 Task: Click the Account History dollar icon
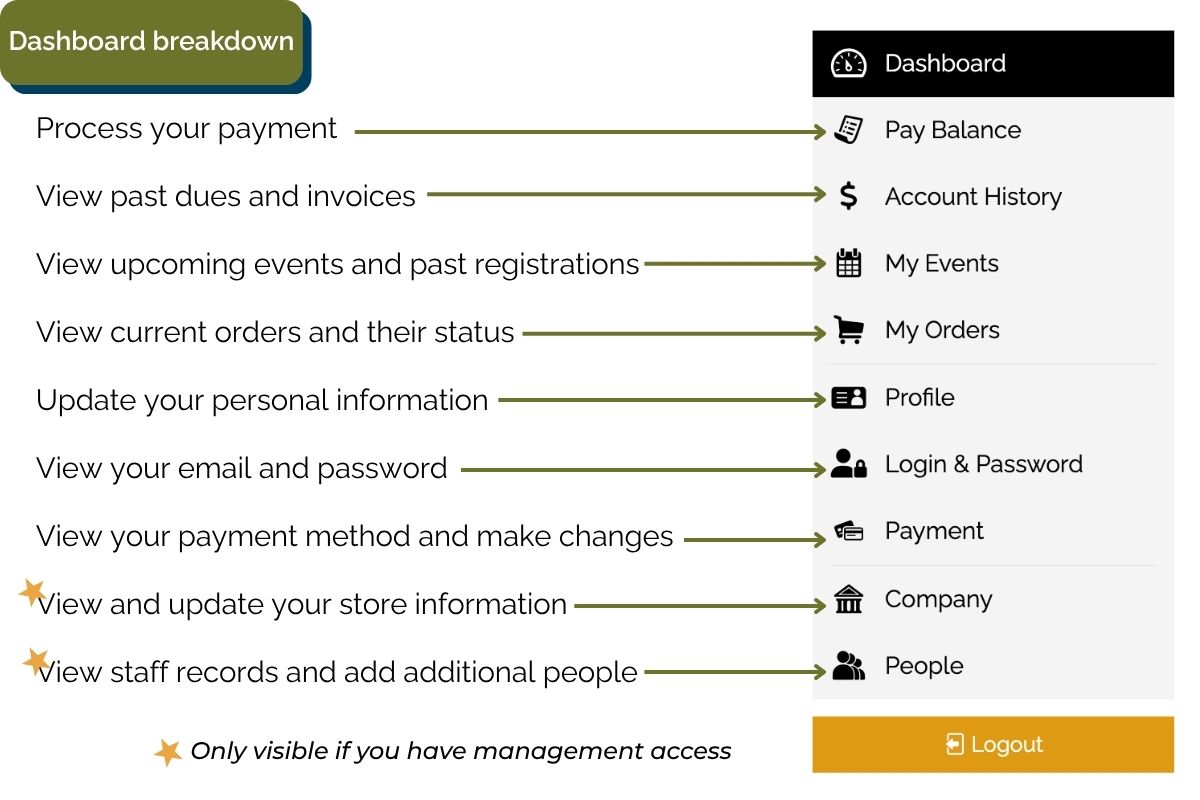[848, 197]
